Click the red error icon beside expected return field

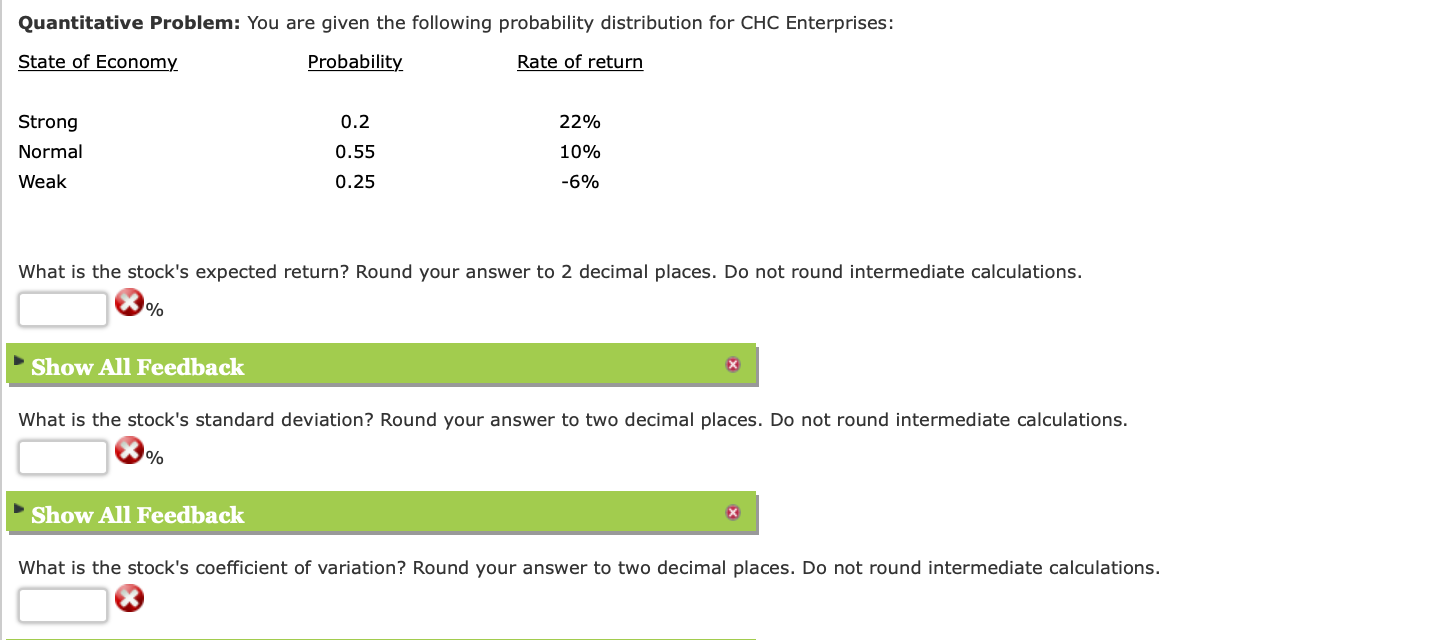click(x=129, y=302)
